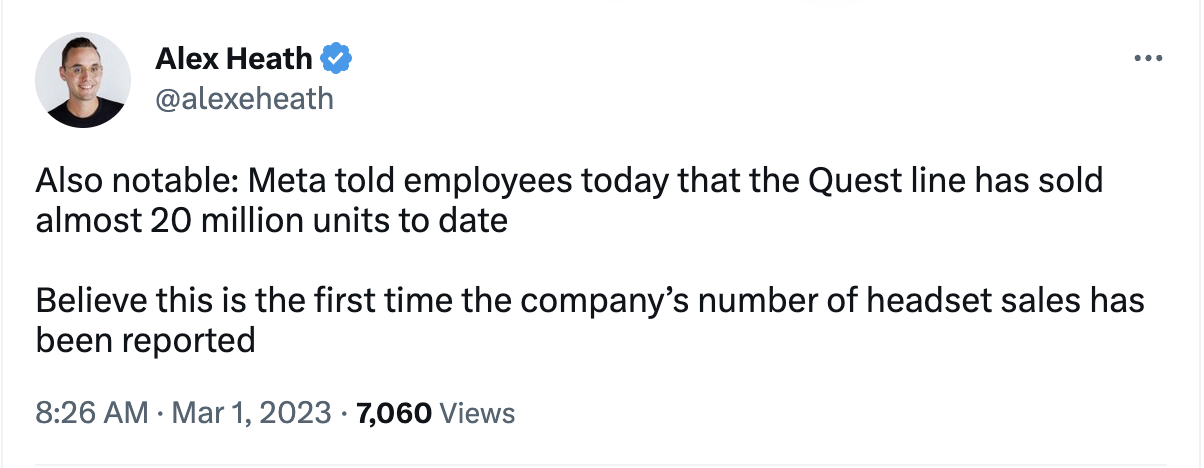
Task: Click "been reported" on the tweet's last line
Action: (146, 341)
